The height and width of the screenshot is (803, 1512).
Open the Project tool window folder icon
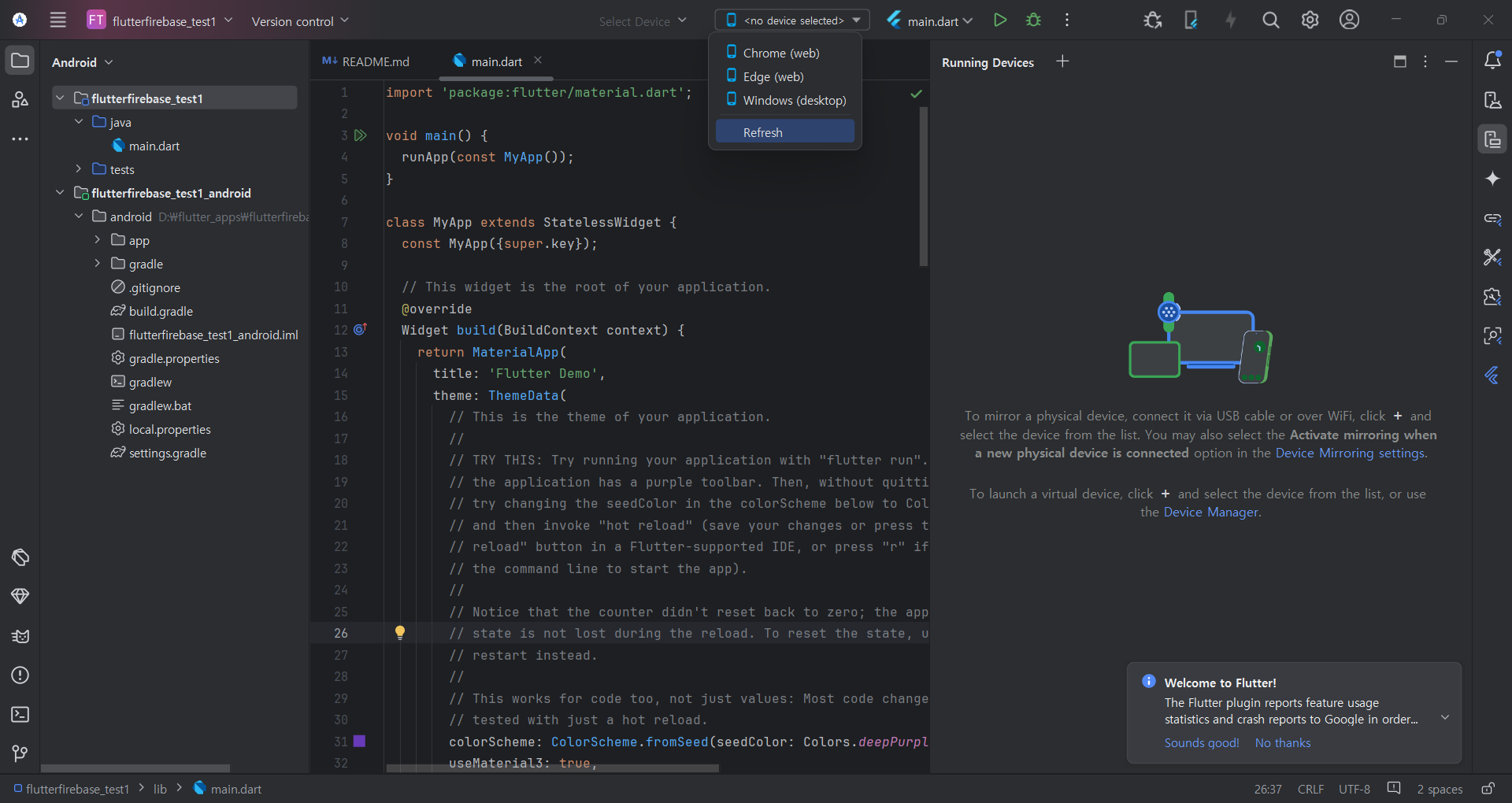pos(20,61)
